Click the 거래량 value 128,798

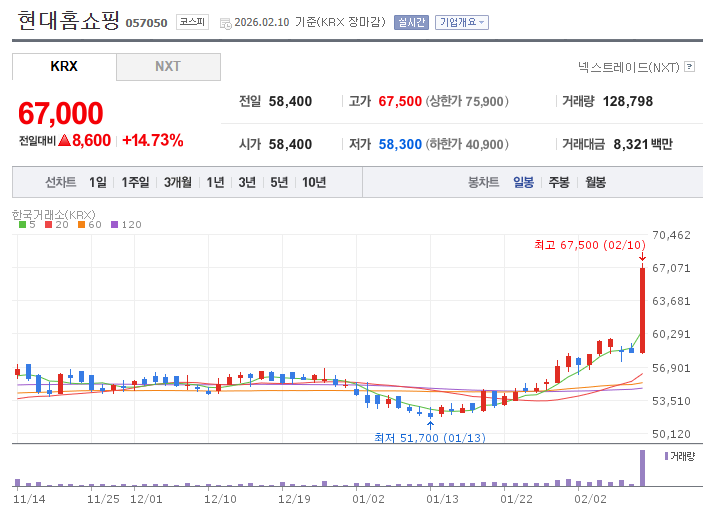[628, 101]
